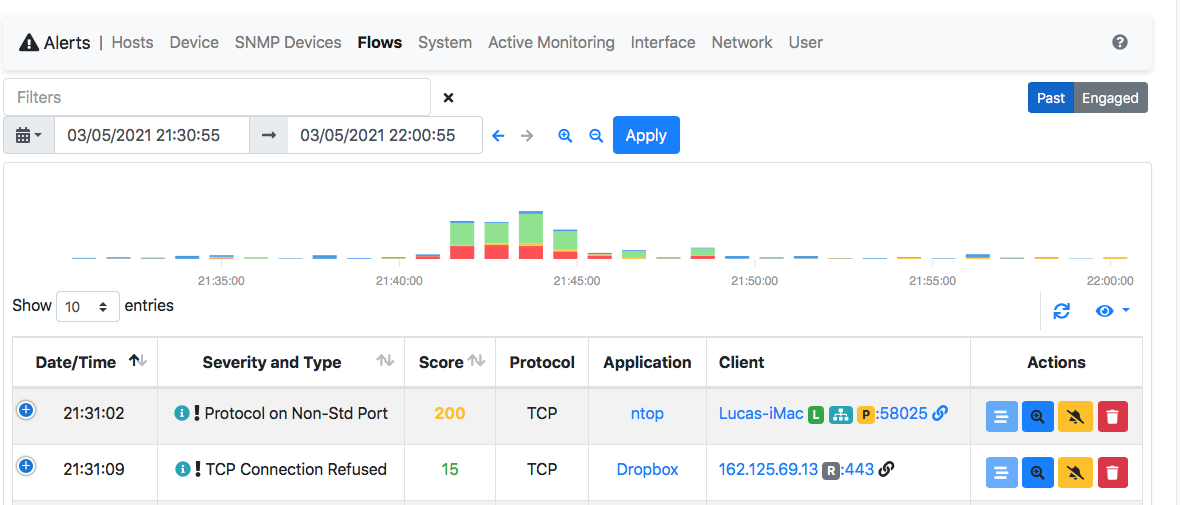
Task: Click the :443 port link
Action: [x=857, y=470]
